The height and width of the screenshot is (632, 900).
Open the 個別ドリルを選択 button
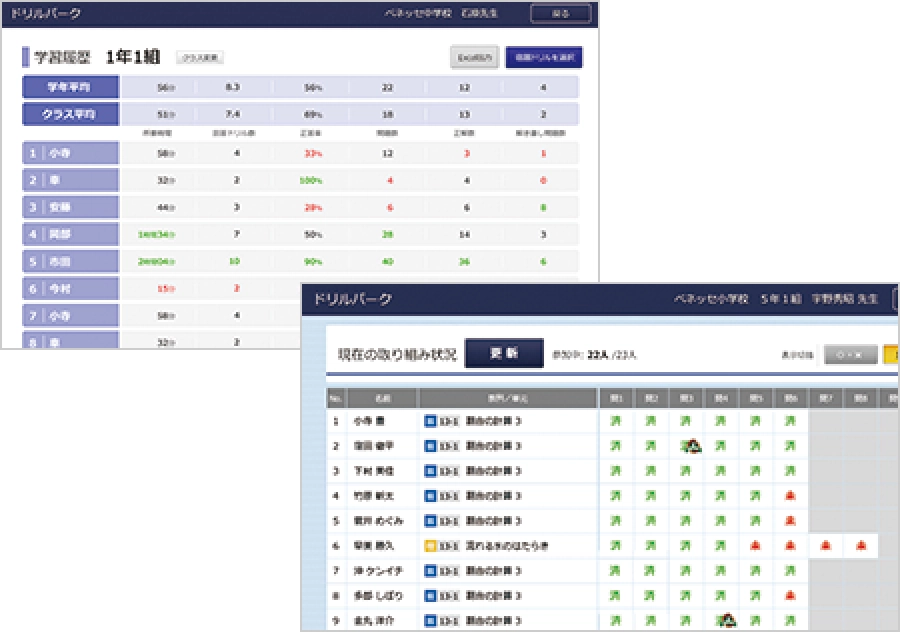(544, 58)
